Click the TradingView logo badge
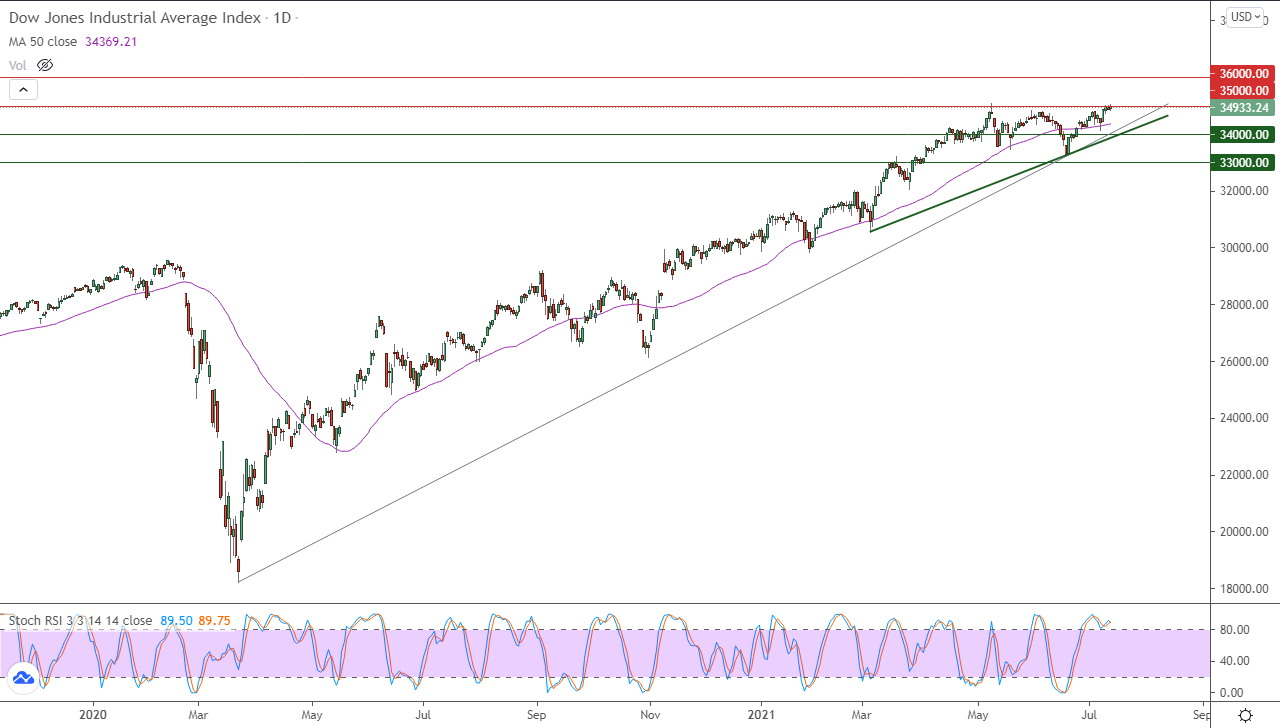 coord(23,679)
